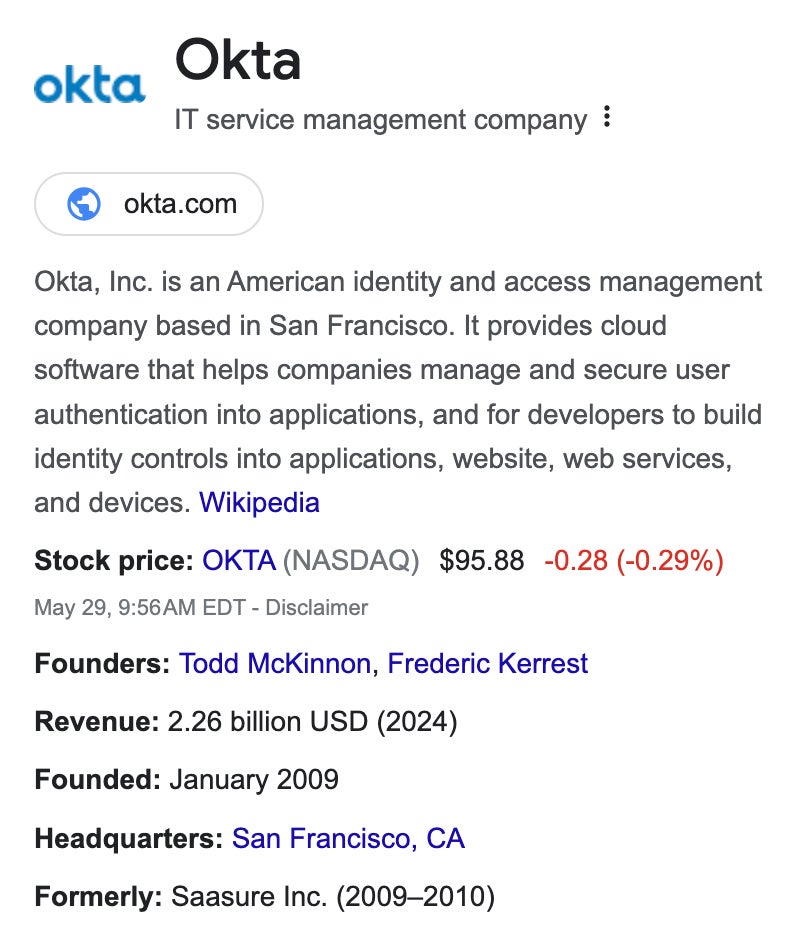Image resolution: width=802 pixels, height=948 pixels.
Task: Click the San Francisco, CA headquarters link
Action: coord(348,838)
